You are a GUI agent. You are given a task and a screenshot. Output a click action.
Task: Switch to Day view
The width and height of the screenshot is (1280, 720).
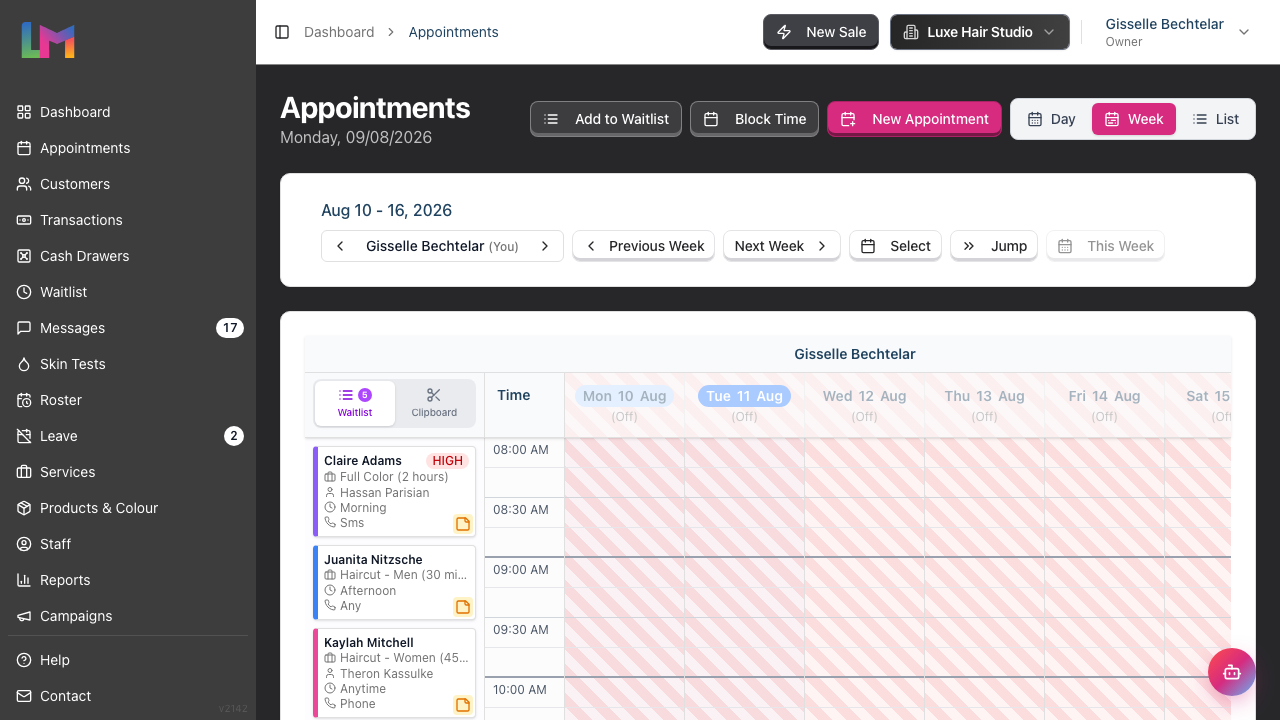pos(1051,119)
